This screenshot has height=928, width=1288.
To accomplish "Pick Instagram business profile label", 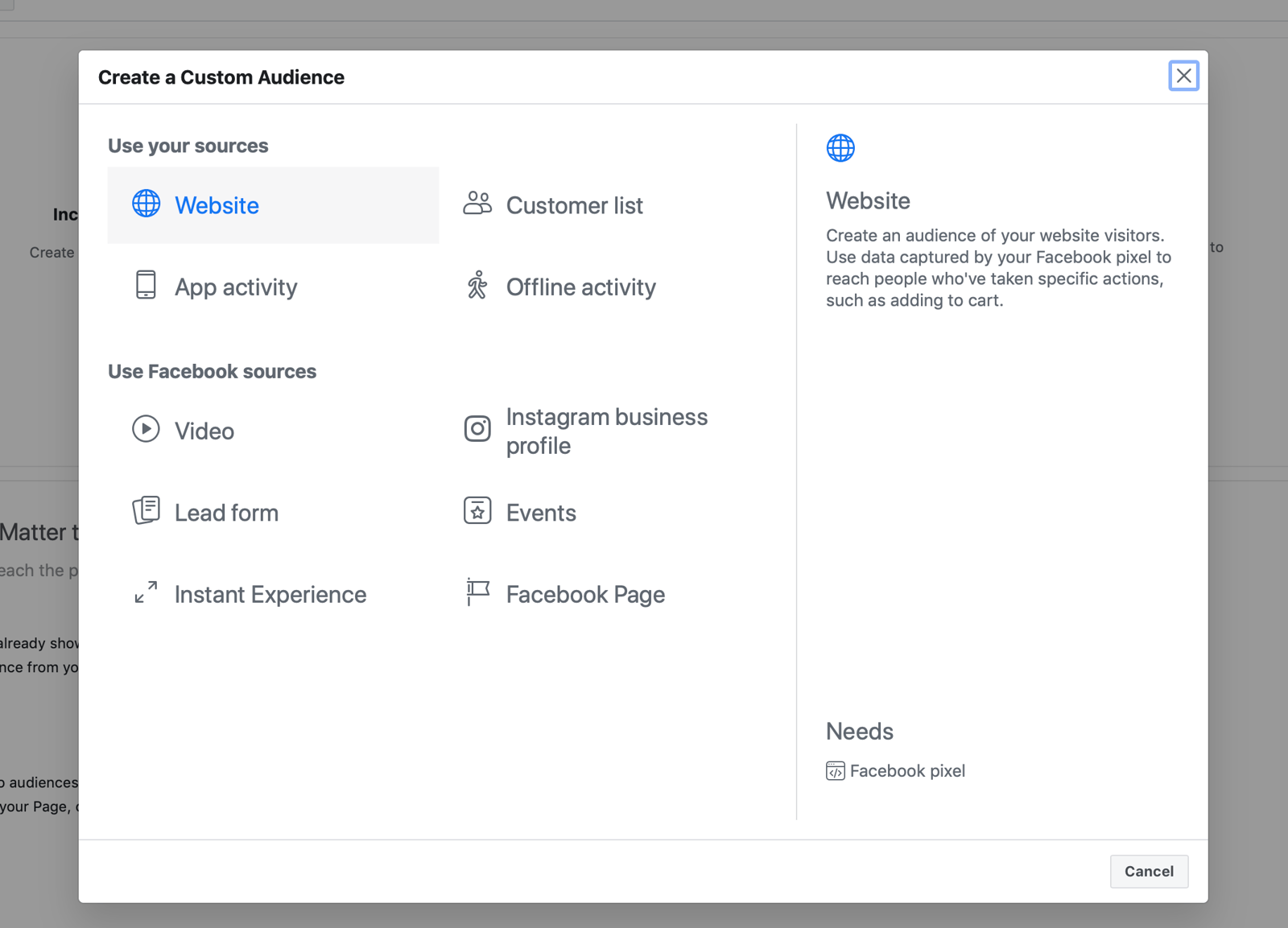I will [607, 431].
